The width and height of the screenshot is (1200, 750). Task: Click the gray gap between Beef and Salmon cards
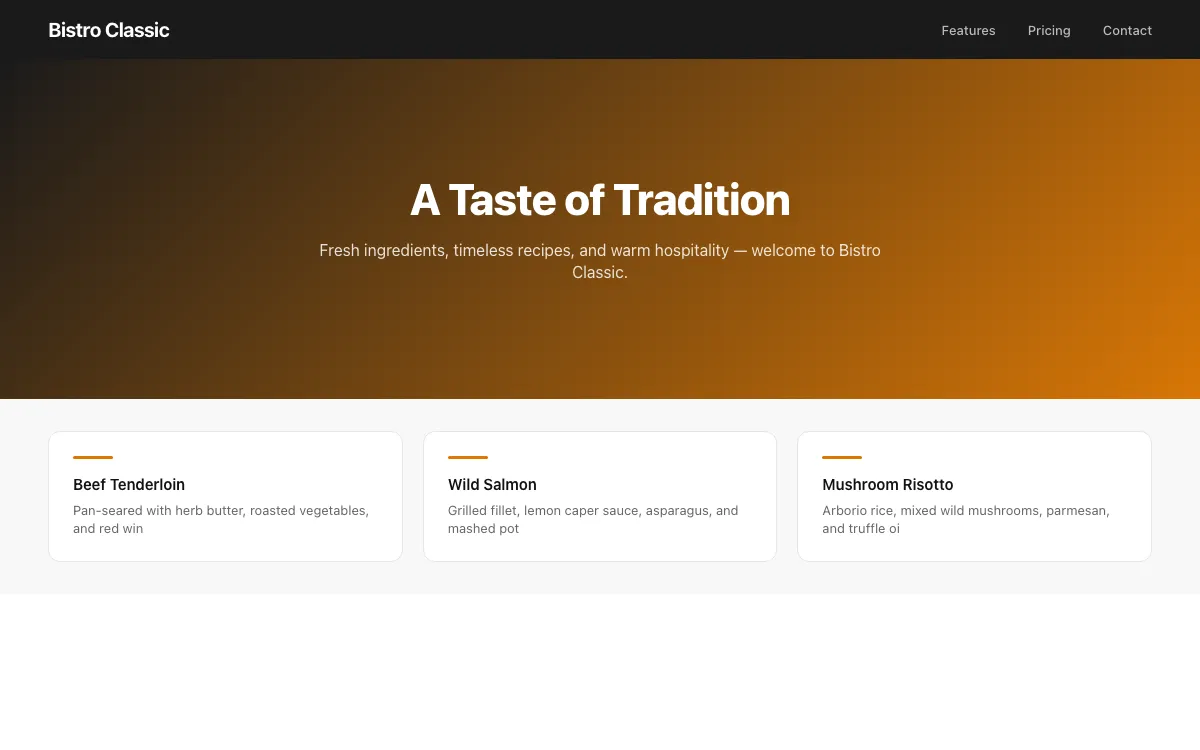click(413, 496)
